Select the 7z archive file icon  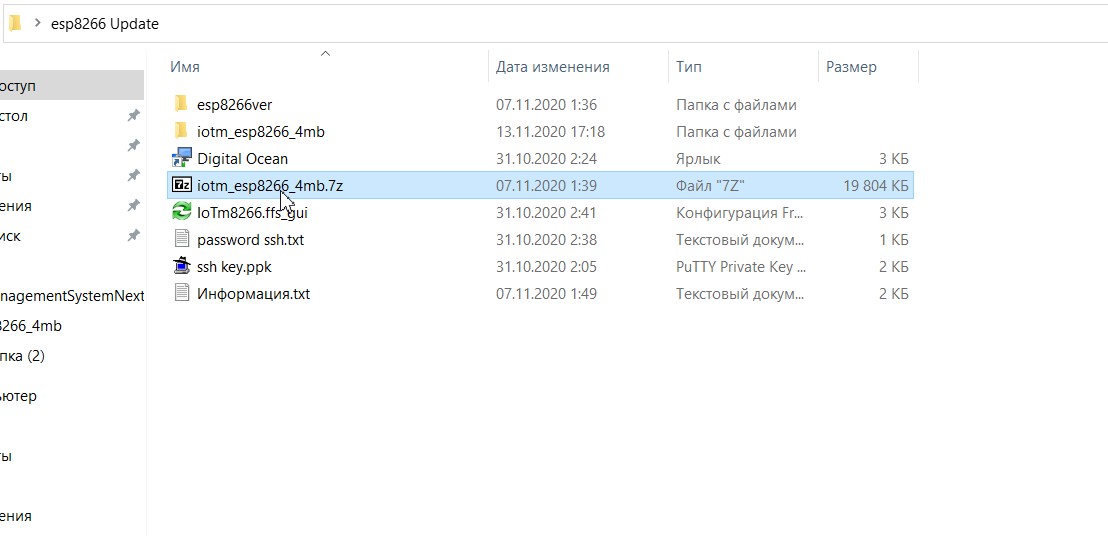181,185
